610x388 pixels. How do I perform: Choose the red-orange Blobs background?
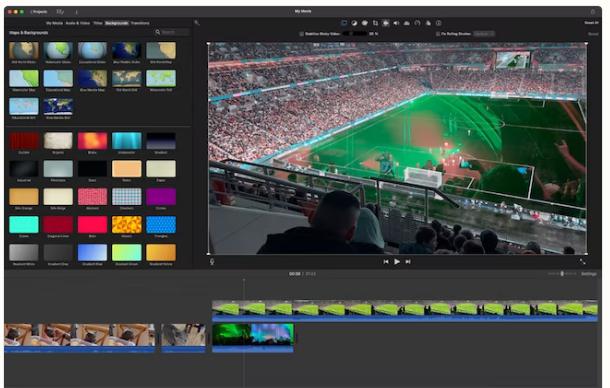92,140
